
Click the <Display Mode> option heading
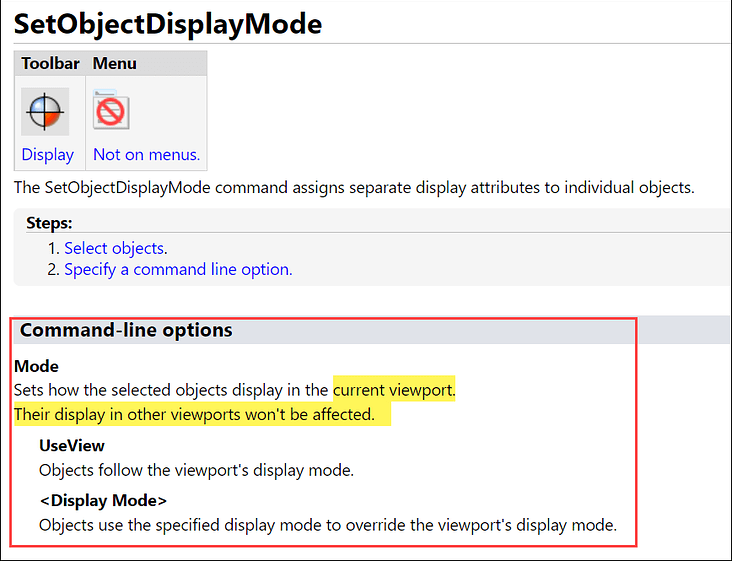click(x=103, y=500)
